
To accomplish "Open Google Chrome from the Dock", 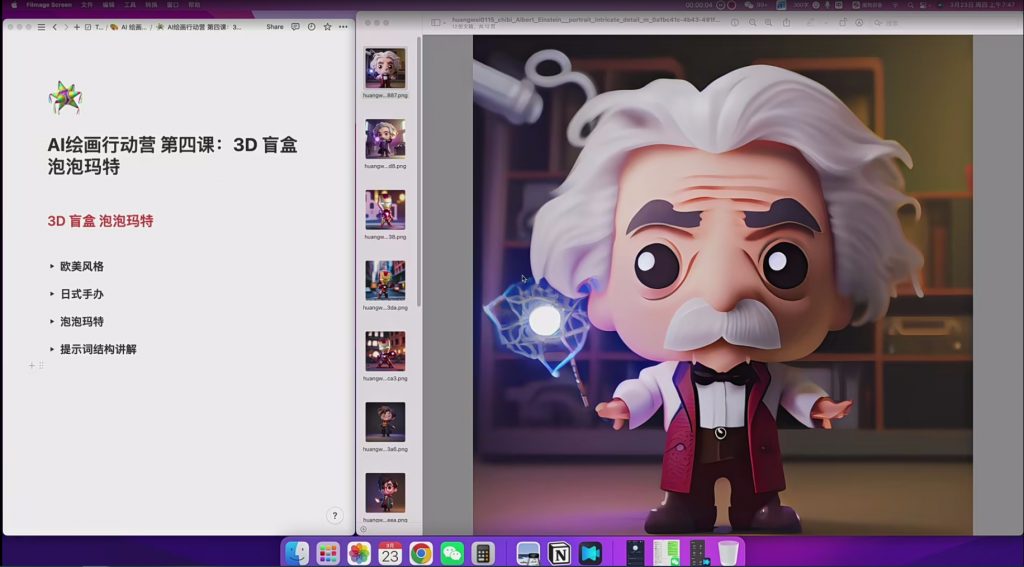I will (x=421, y=553).
